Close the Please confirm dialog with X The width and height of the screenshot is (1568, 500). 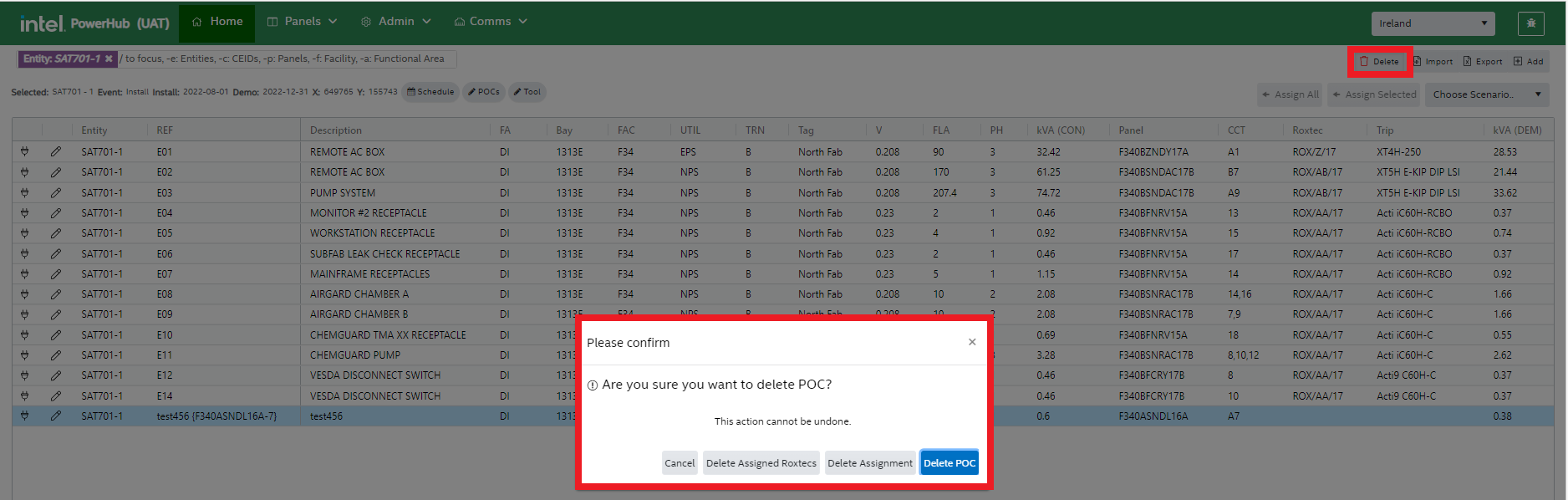point(972,342)
